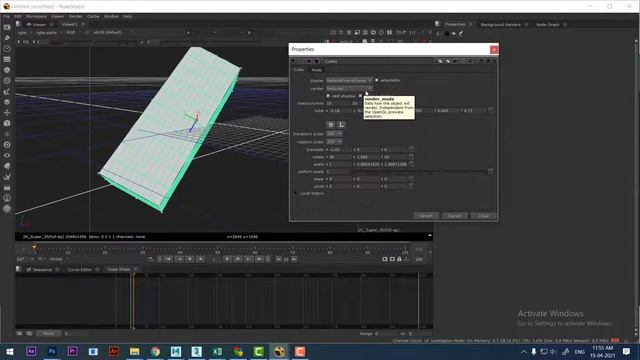Open the rgba channel set dropdown
This screenshot has width=640, height=360.
[x=24, y=33]
